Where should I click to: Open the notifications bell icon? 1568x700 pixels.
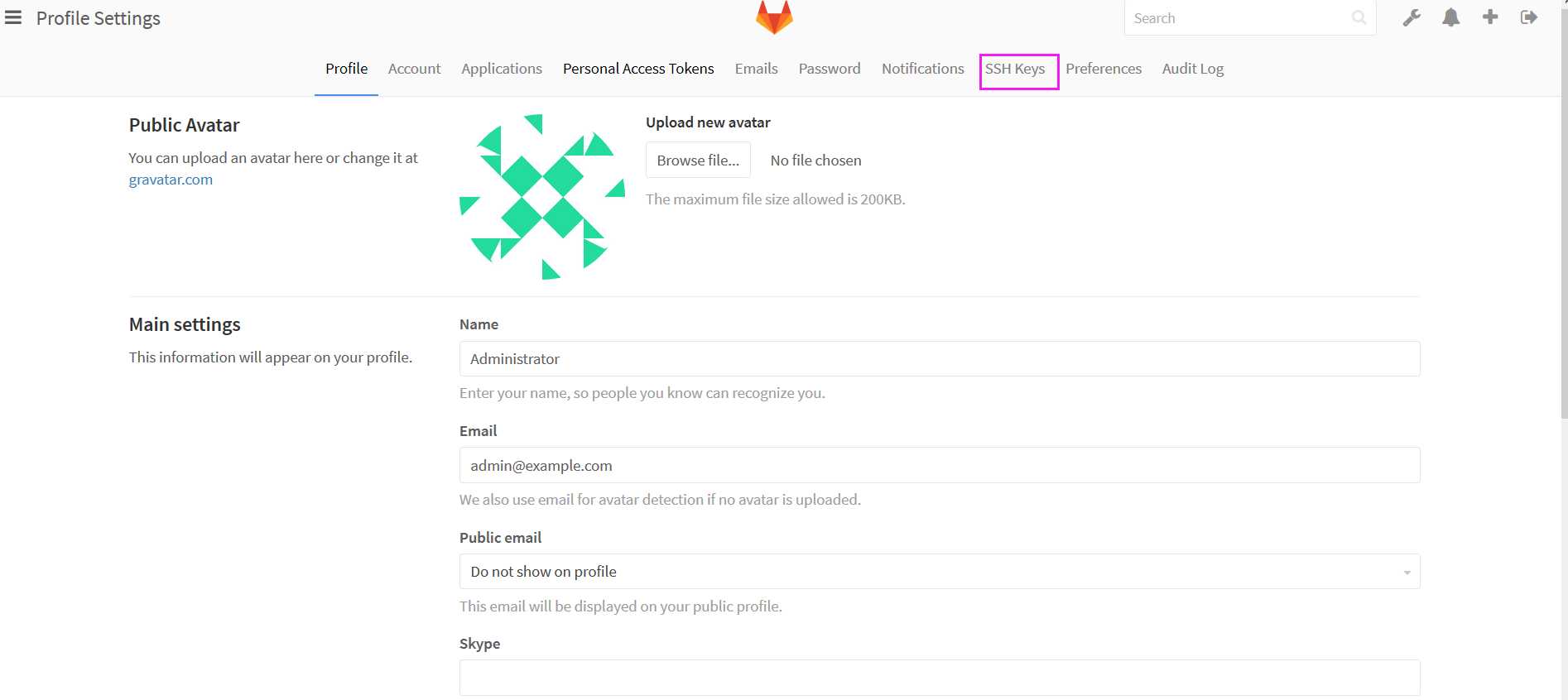coord(1450,17)
